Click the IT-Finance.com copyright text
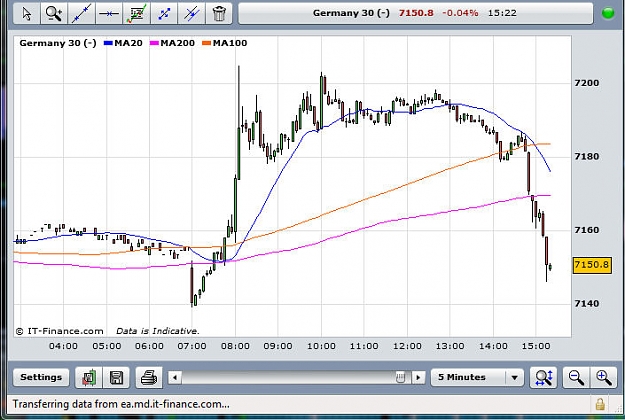Screen dimensions: 625x420 click(x=60, y=331)
